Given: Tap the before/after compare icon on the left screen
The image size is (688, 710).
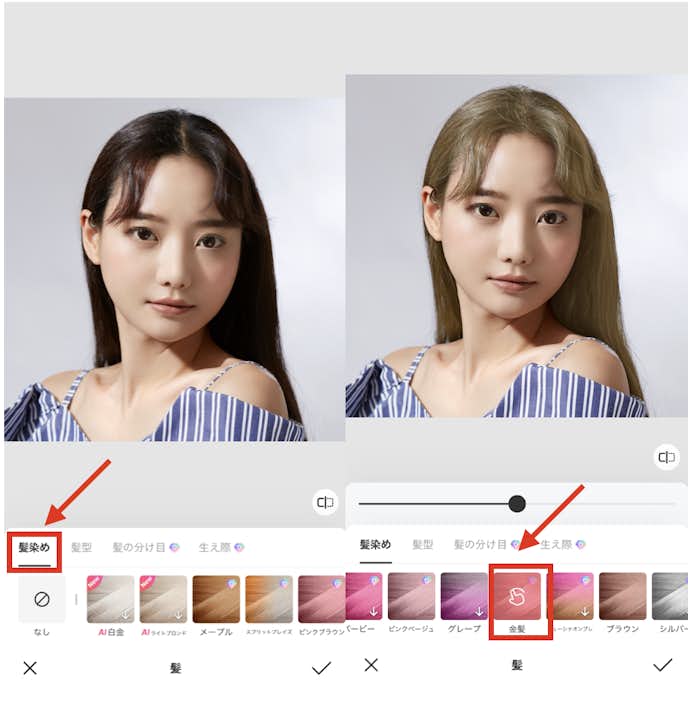Looking at the screenshot, I should [x=325, y=503].
